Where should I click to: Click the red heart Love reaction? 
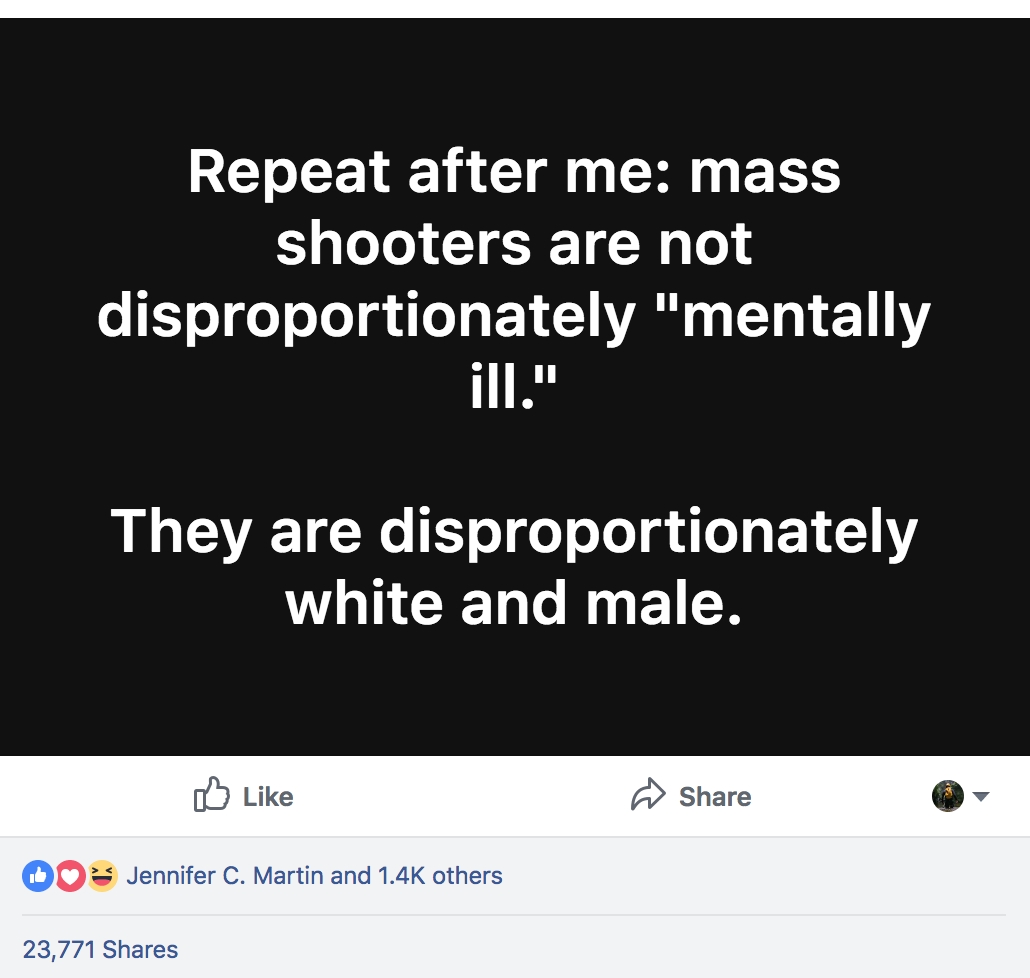pyautogui.click(x=69, y=876)
